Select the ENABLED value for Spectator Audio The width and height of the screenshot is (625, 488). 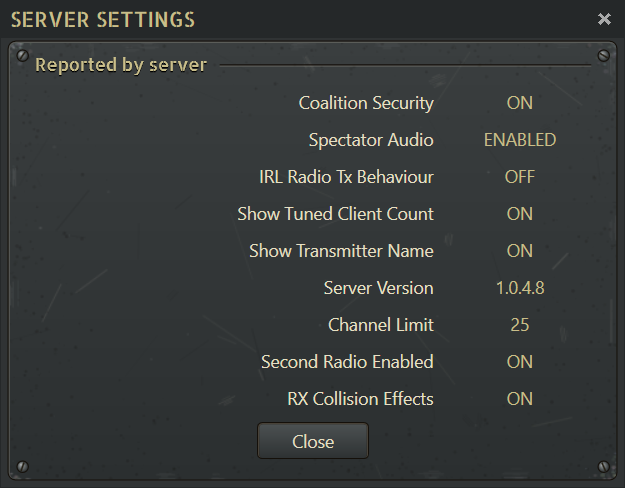point(520,140)
